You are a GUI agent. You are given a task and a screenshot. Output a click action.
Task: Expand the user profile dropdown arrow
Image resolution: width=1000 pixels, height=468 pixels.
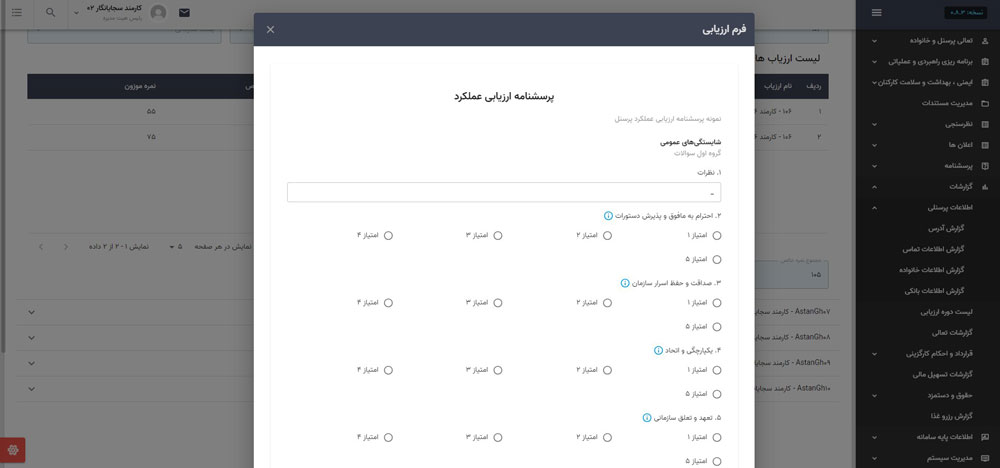77,13
